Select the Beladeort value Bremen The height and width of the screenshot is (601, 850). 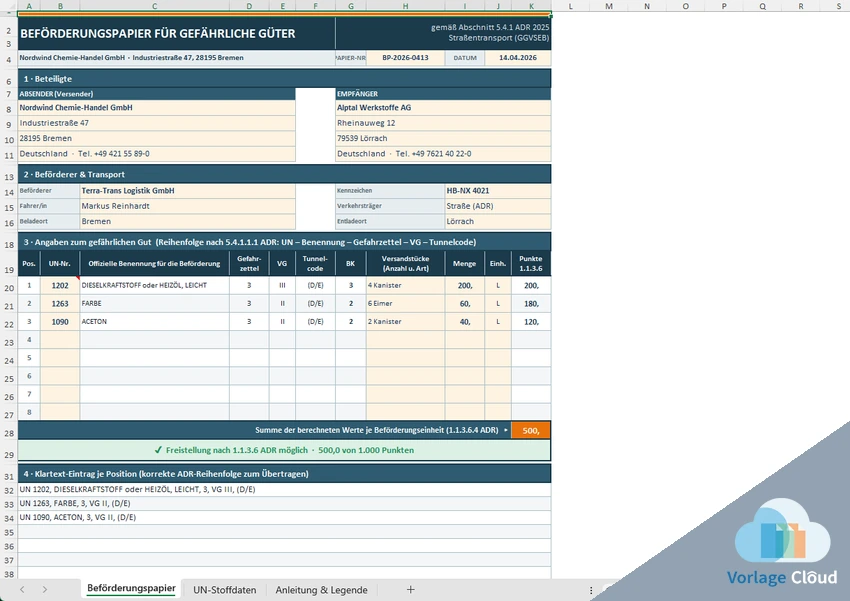188,221
